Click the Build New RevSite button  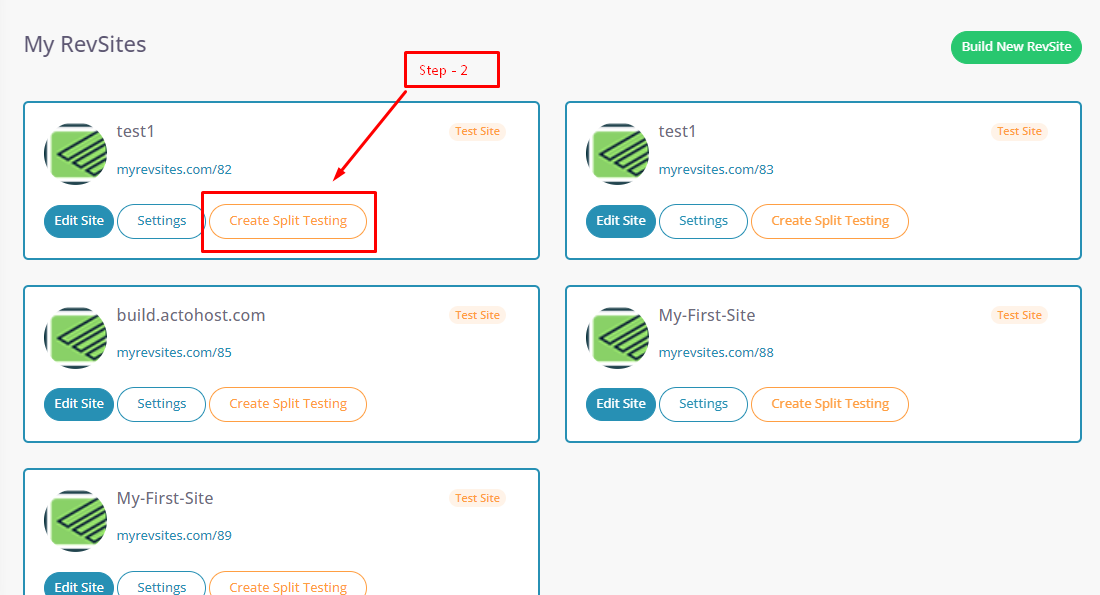click(1016, 47)
